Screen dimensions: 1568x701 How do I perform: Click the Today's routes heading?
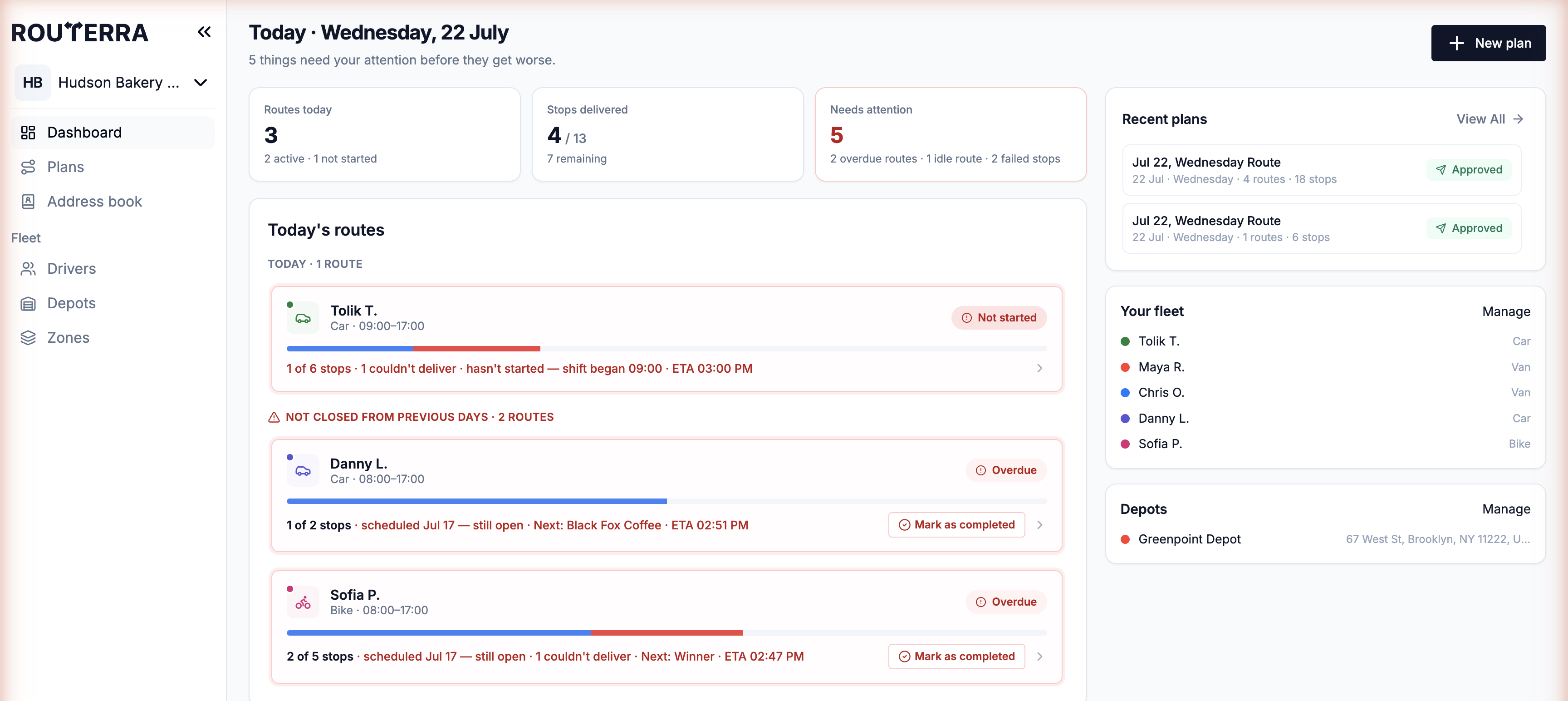pyautogui.click(x=326, y=230)
